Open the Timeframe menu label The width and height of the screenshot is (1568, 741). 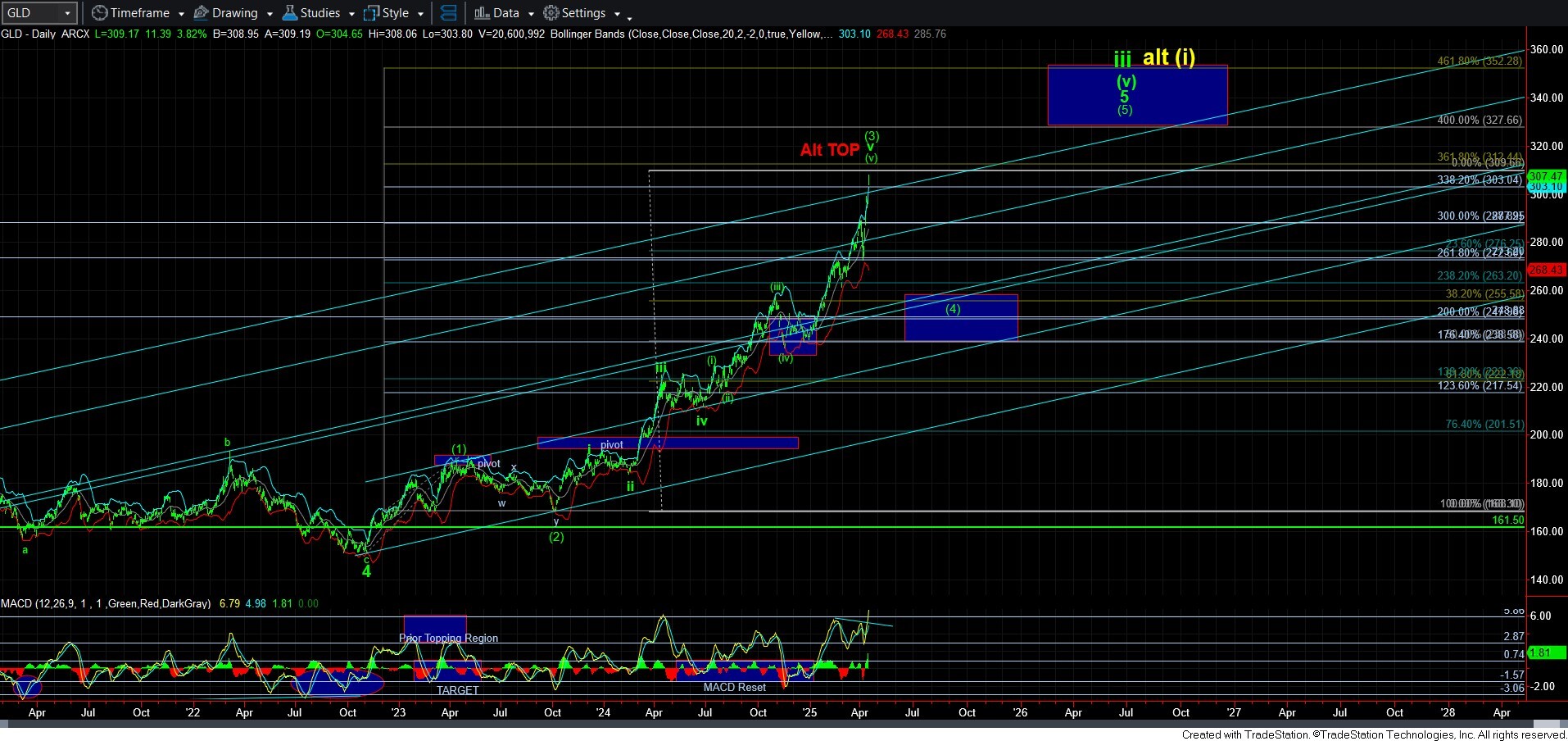tap(140, 13)
